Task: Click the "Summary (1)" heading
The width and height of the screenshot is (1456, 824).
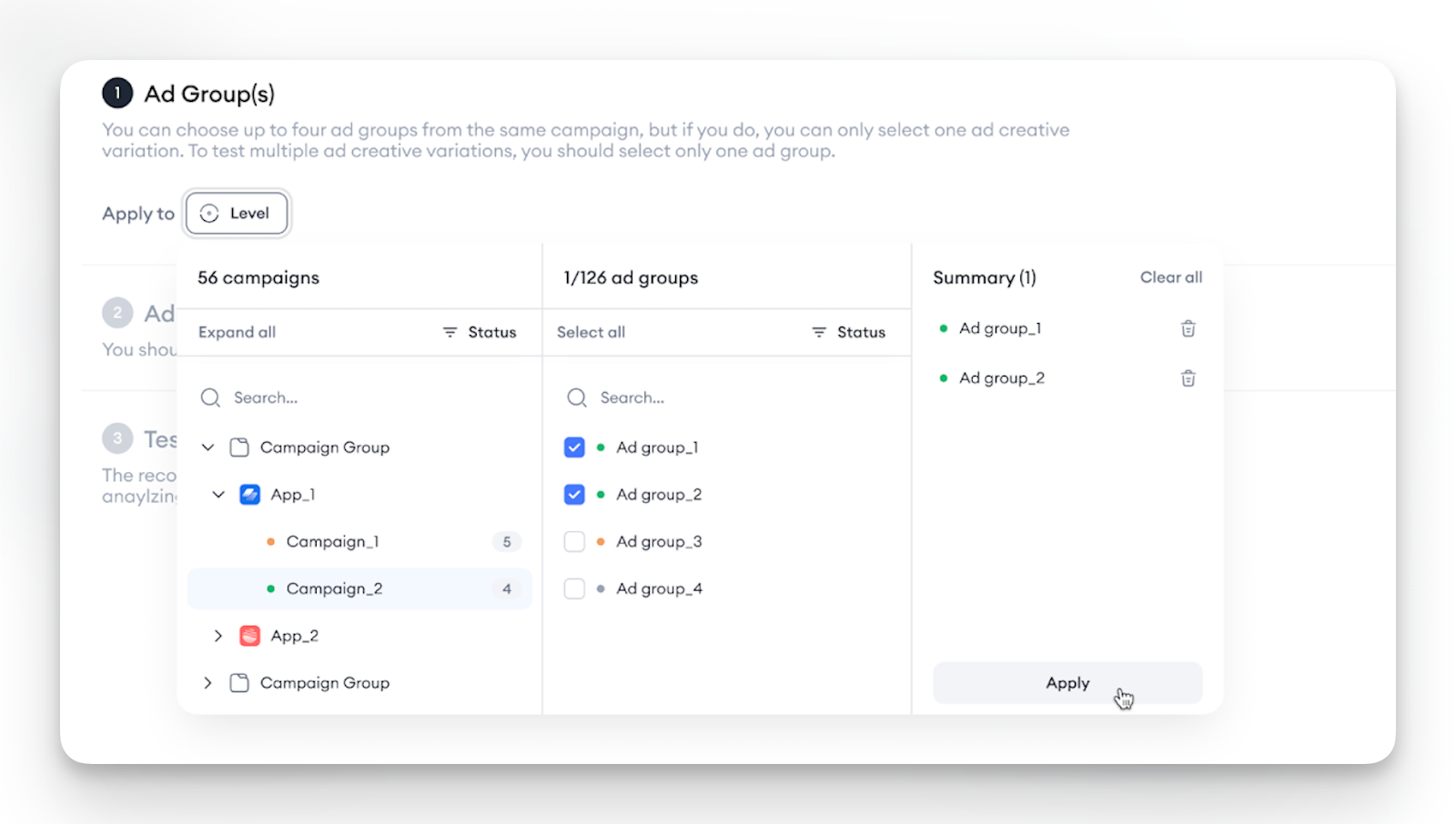Action: tap(985, 277)
